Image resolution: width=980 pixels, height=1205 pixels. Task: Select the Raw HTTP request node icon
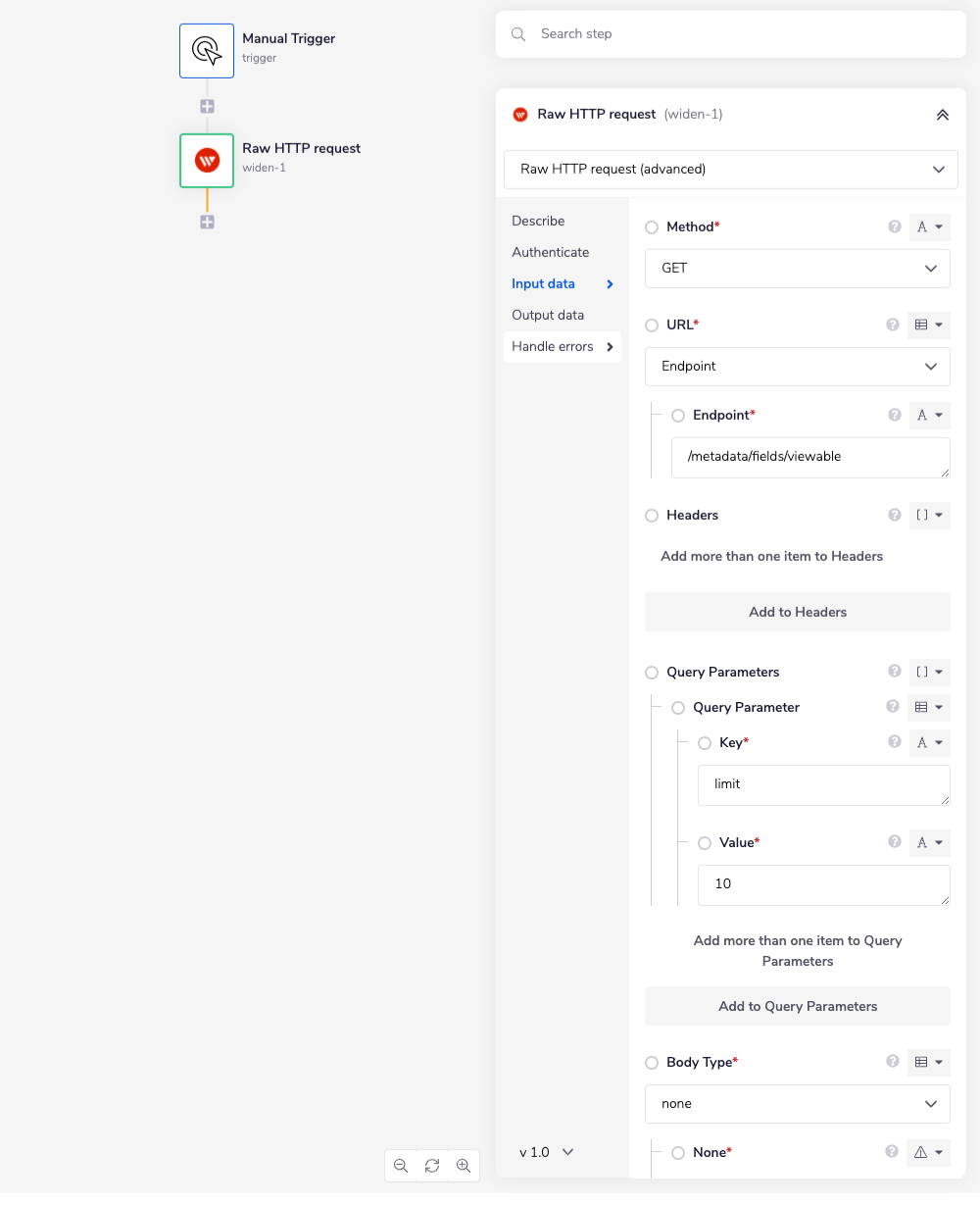point(207,161)
